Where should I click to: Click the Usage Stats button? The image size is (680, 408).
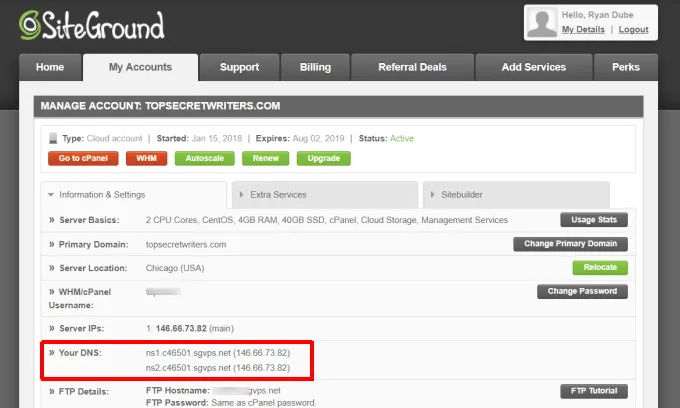[593, 220]
